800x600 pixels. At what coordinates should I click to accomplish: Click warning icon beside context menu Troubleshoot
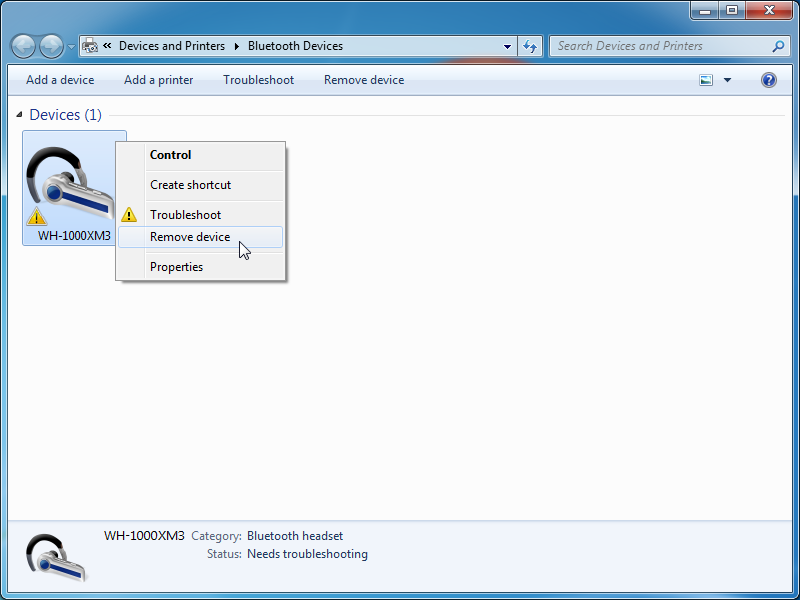click(129, 215)
